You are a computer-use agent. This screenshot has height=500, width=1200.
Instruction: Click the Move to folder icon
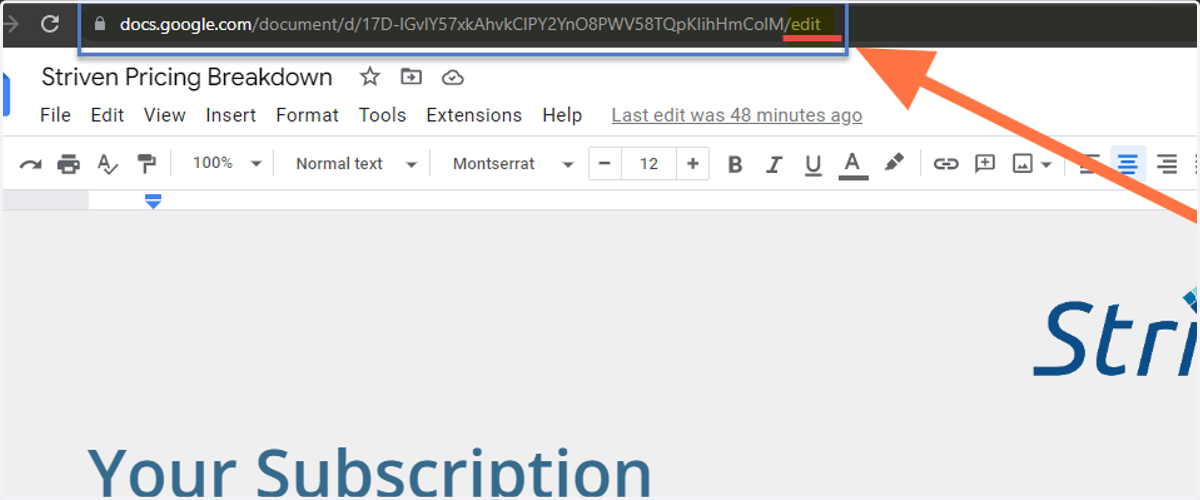tap(411, 77)
